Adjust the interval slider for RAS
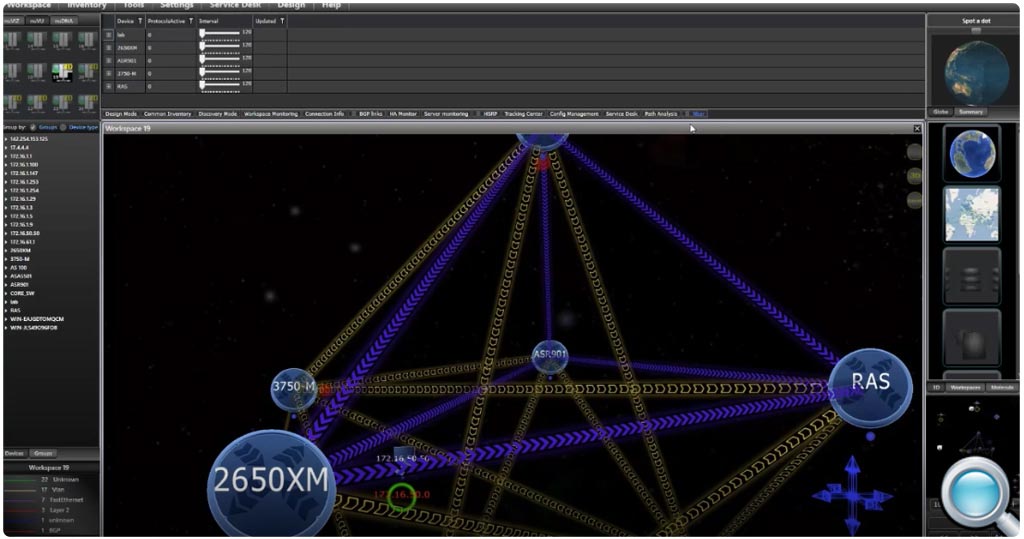1024x539 pixels. (x=219, y=85)
